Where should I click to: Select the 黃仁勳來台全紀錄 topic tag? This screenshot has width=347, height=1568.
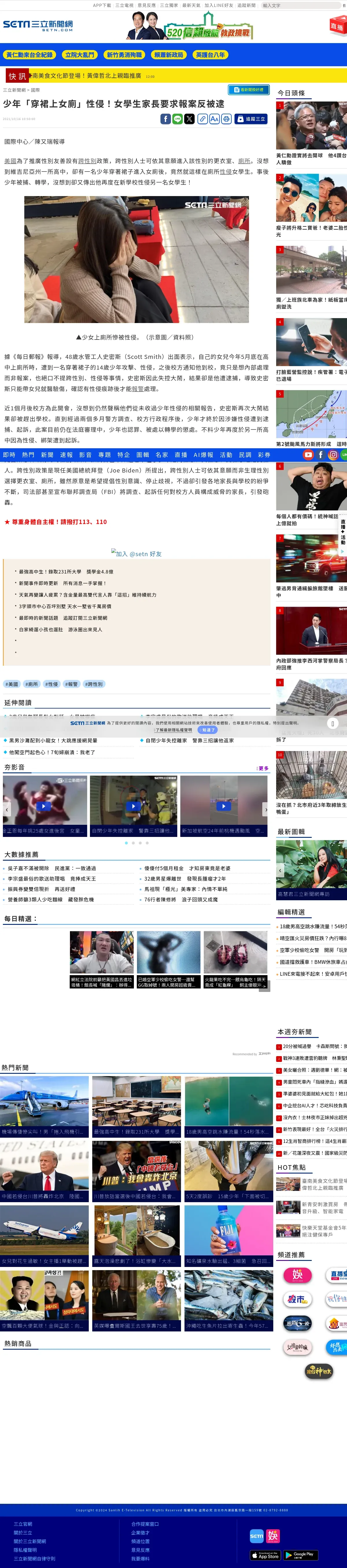click(29, 55)
